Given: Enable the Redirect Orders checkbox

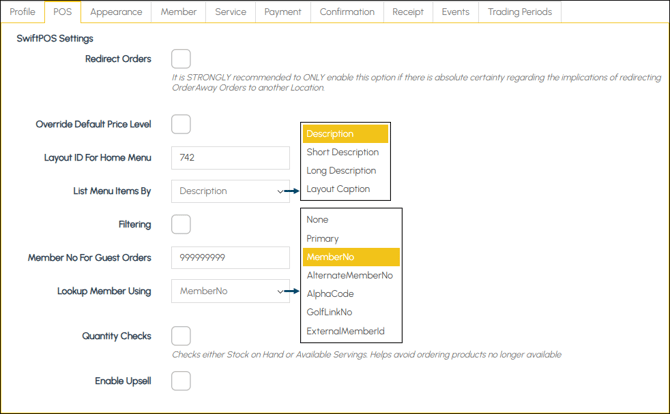Looking at the screenshot, I should click(x=181, y=59).
